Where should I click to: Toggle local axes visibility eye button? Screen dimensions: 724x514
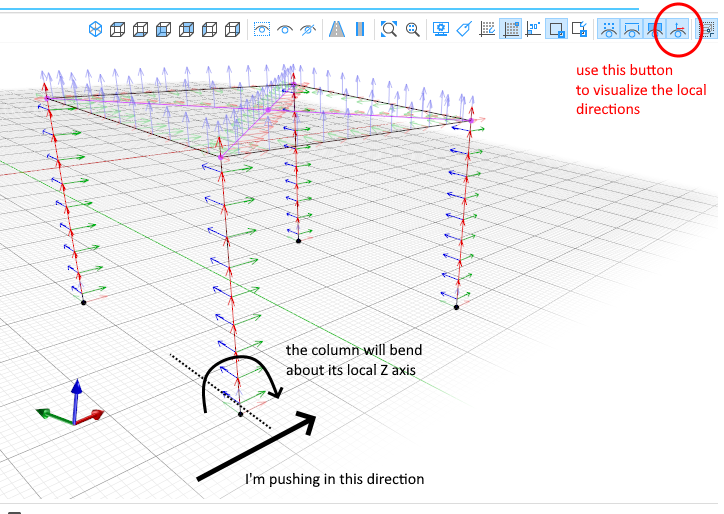(x=678, y=30)
